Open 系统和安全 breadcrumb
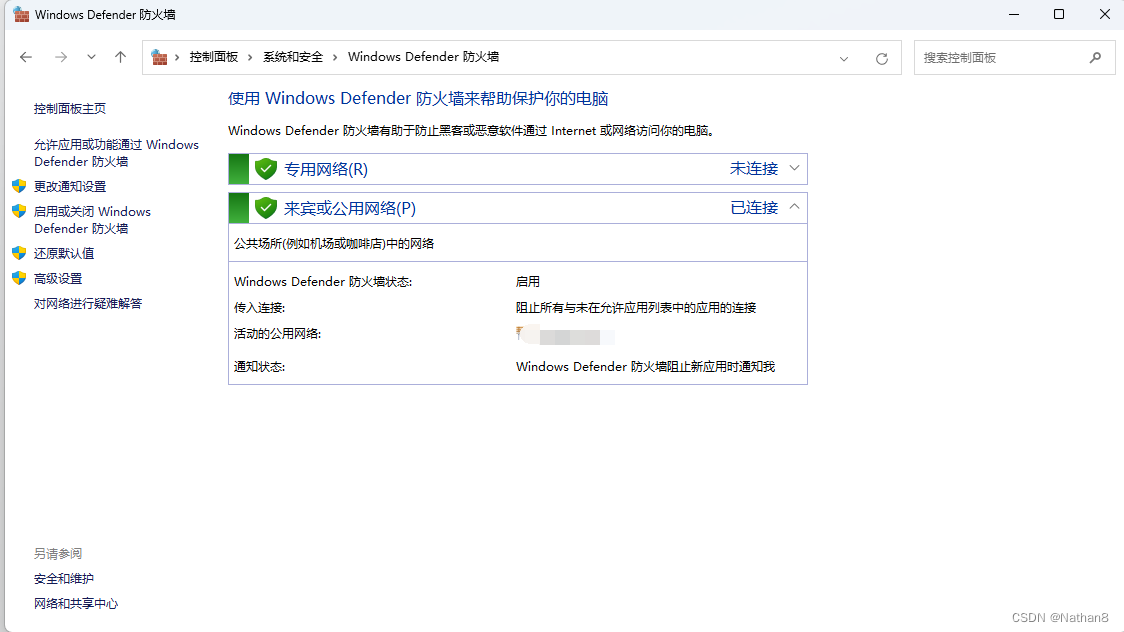Image resolution: width=1124 pixels, height=632 pixels. point(293,57)
